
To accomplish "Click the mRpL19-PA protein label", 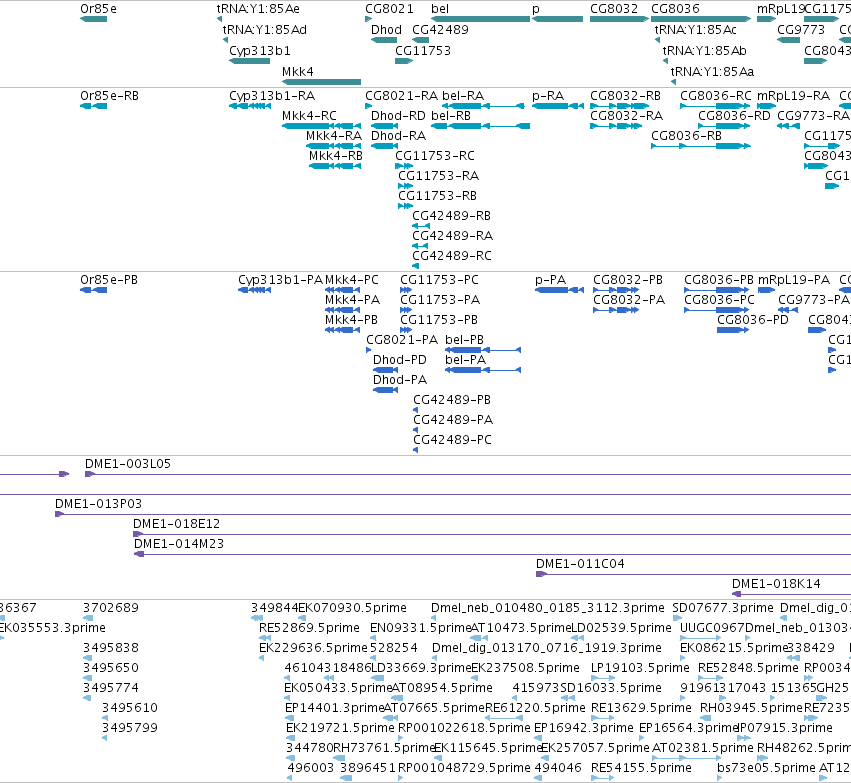I will (794, 280).
